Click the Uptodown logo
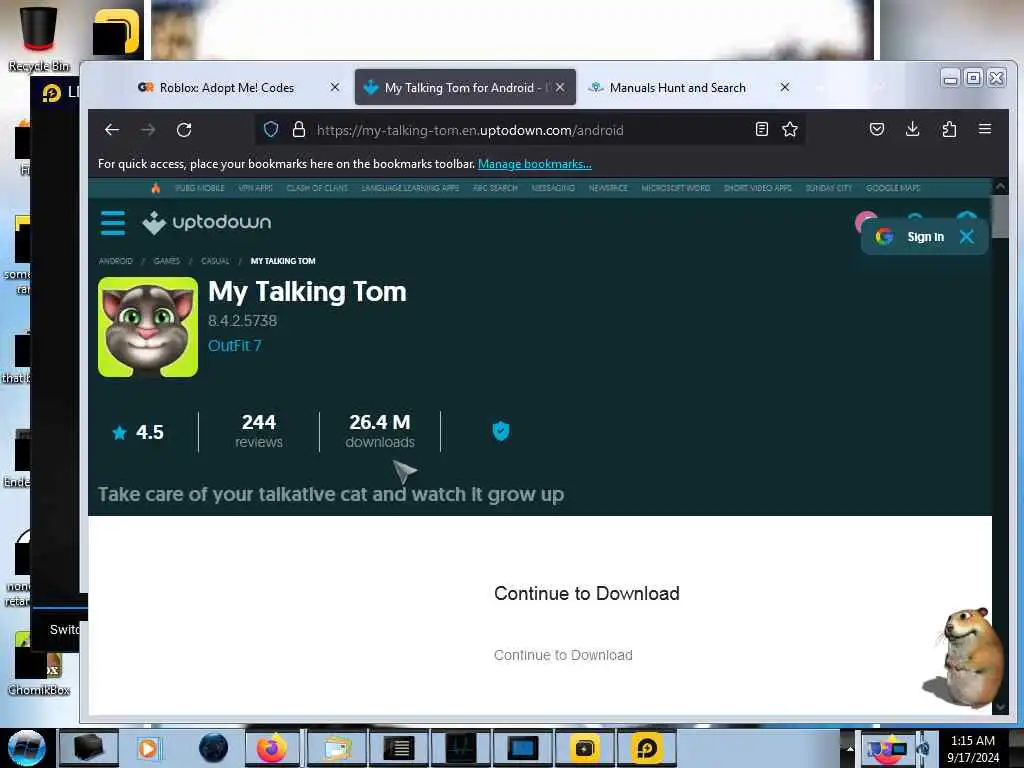 pyautogui.click(x=206, y=223)
